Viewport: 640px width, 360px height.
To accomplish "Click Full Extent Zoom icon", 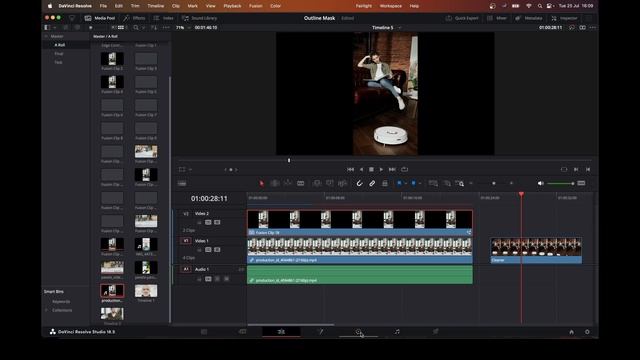I will click(433, 184).
